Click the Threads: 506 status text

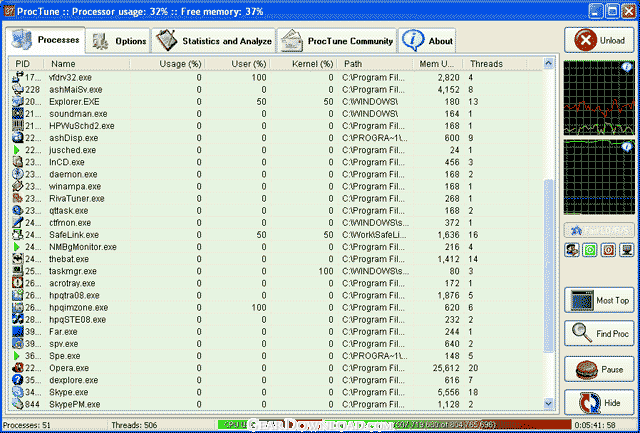point(134,425)
